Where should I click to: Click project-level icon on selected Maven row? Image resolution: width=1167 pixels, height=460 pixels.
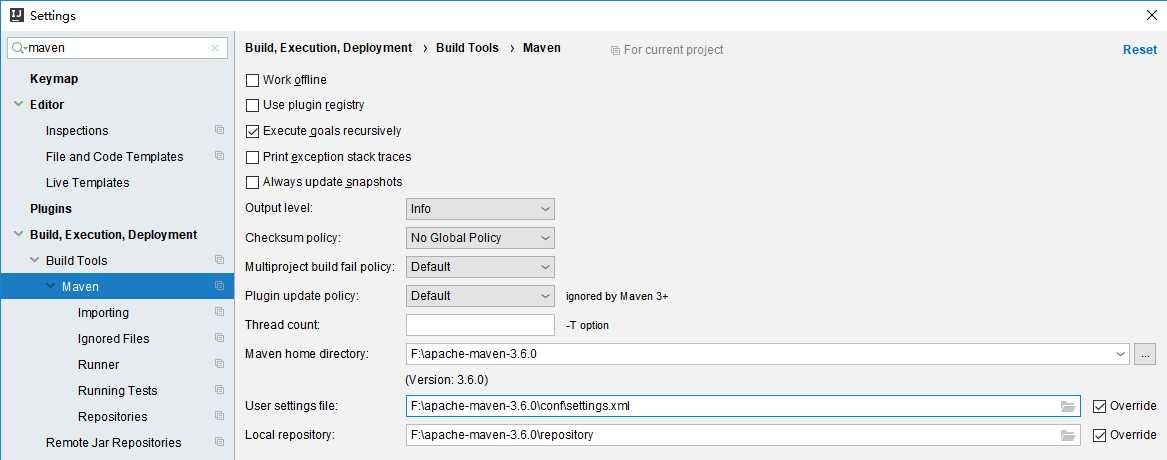click(x=219, y=287)
